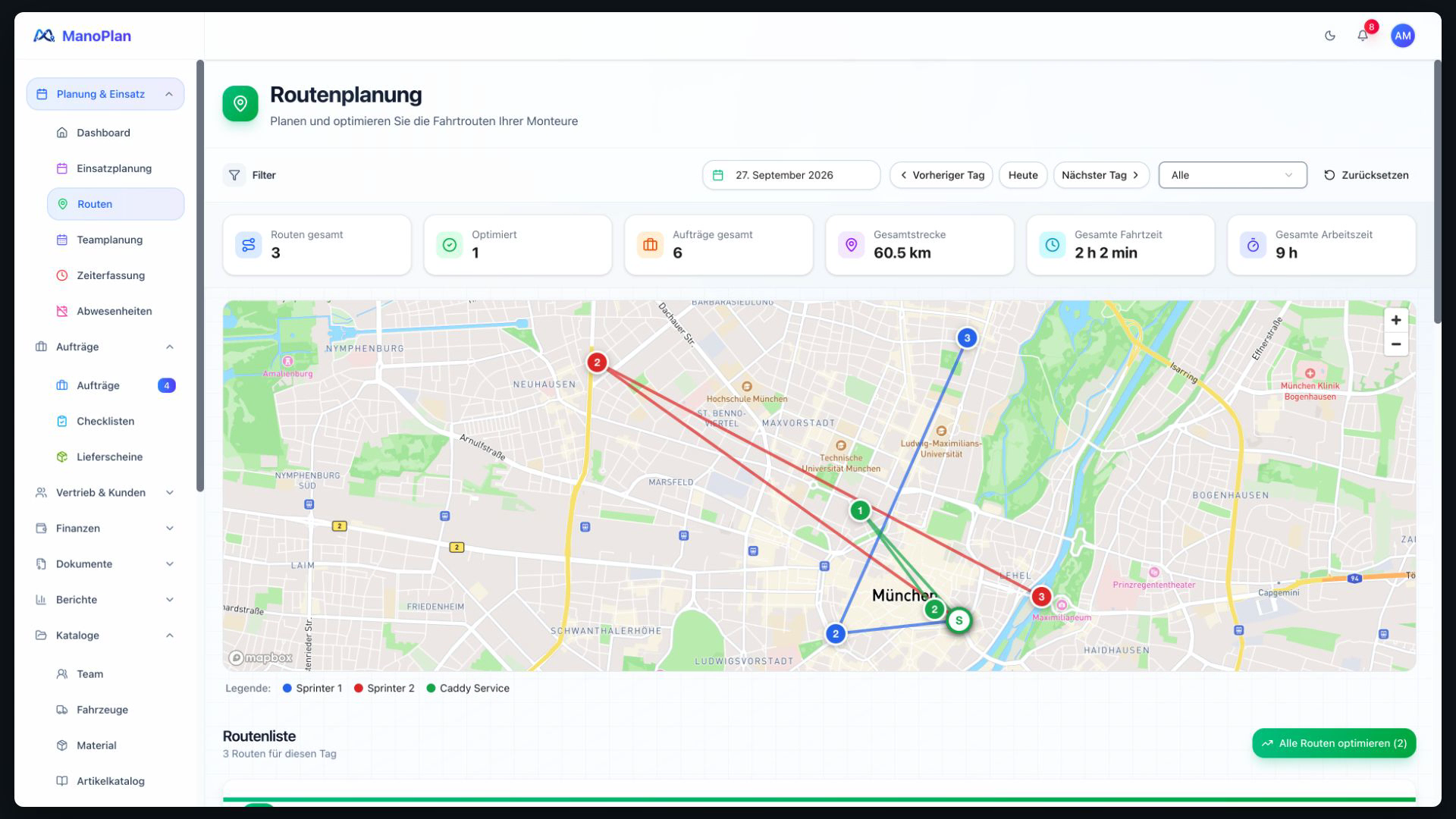This screenshot has height=819, width=1456.
Task: Collapse the Kataloge section
Action: (x=105, y=635)
